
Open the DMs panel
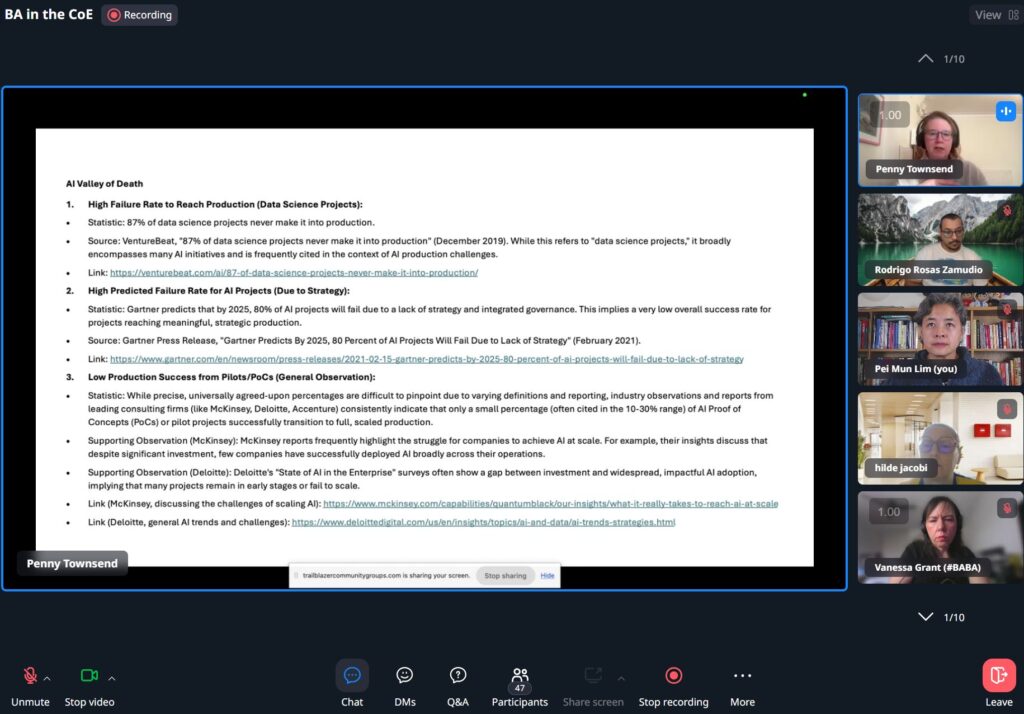point(405,684)
